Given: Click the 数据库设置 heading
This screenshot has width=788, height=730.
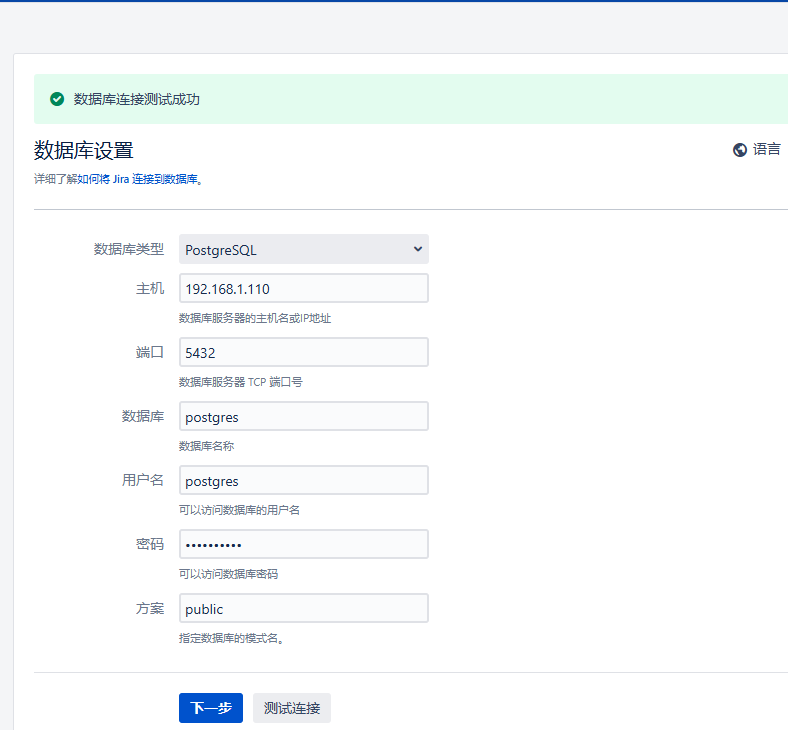Looking at the screenshot, I should pyautogui.click(x=83, y=150).
